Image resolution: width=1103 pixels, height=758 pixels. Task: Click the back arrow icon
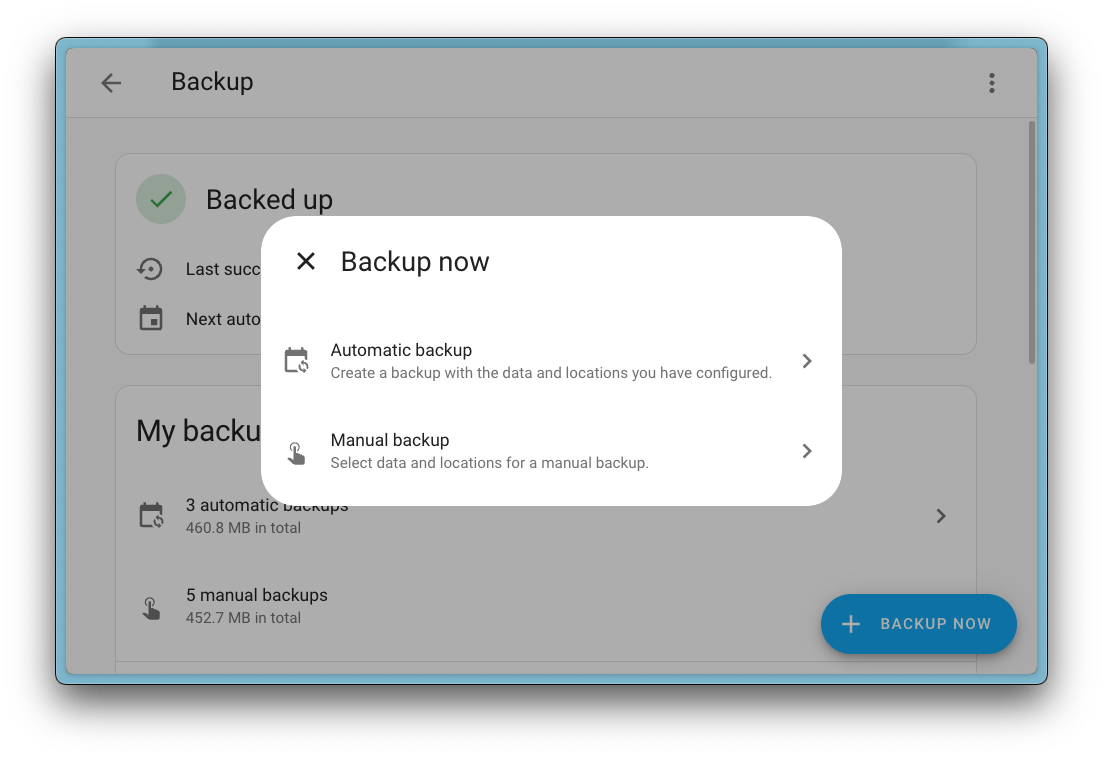click(110, 83)
